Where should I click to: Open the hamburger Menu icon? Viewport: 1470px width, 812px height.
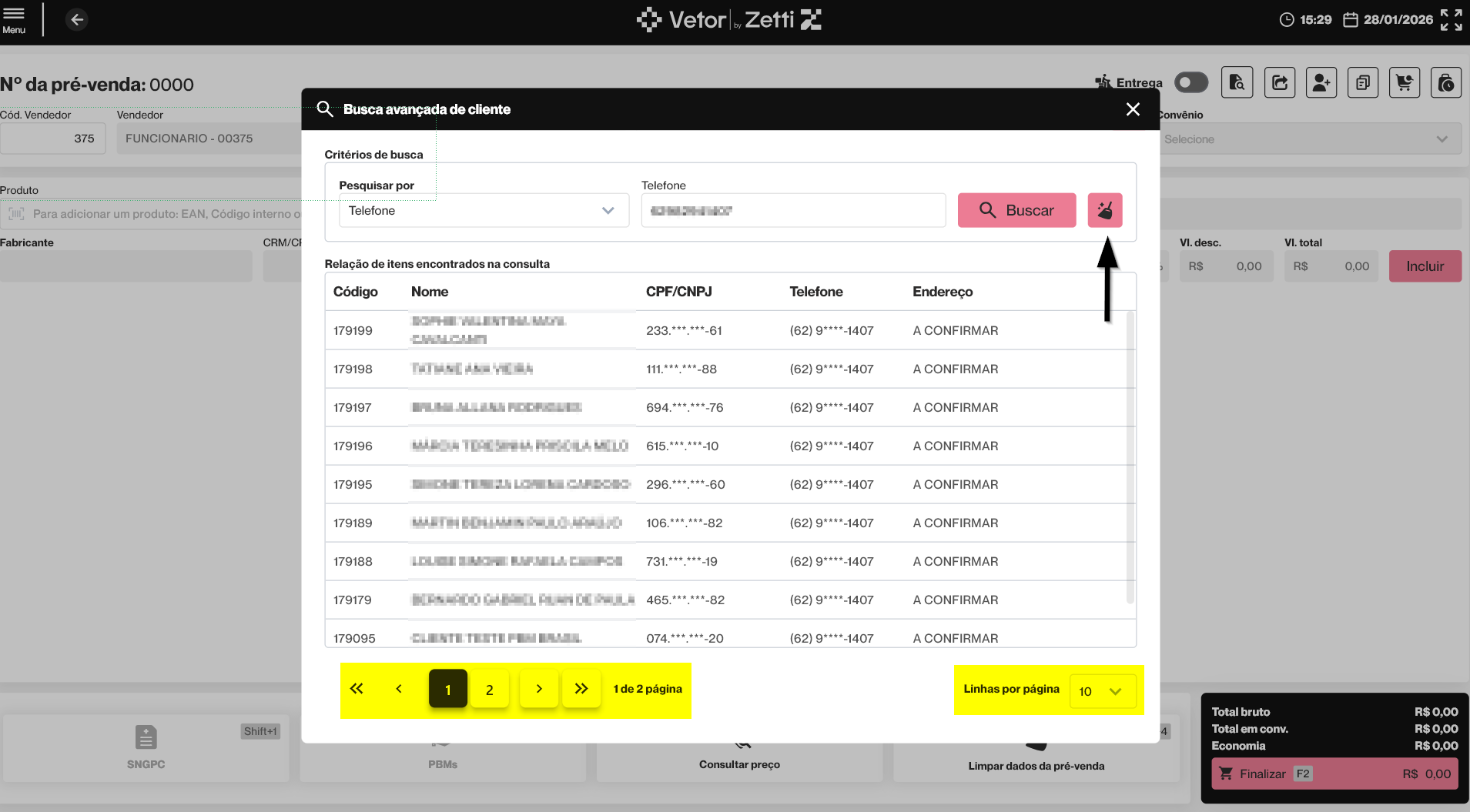[14, 19]
